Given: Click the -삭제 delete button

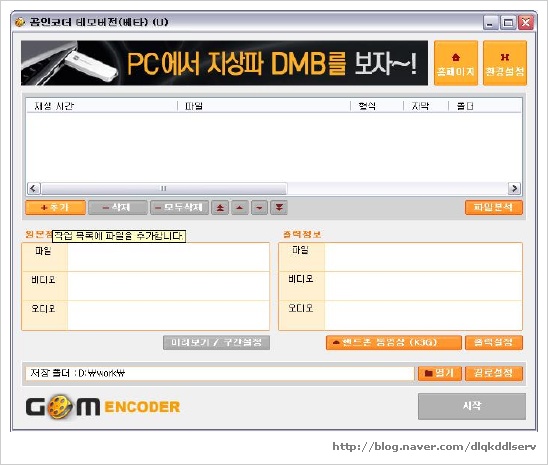Looking at the screenshot, I should [118, 208].
